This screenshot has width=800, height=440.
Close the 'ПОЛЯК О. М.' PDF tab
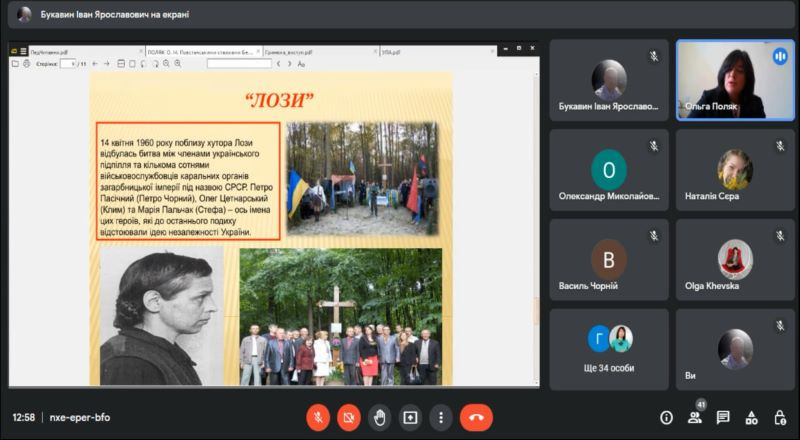tap(258, 52)
